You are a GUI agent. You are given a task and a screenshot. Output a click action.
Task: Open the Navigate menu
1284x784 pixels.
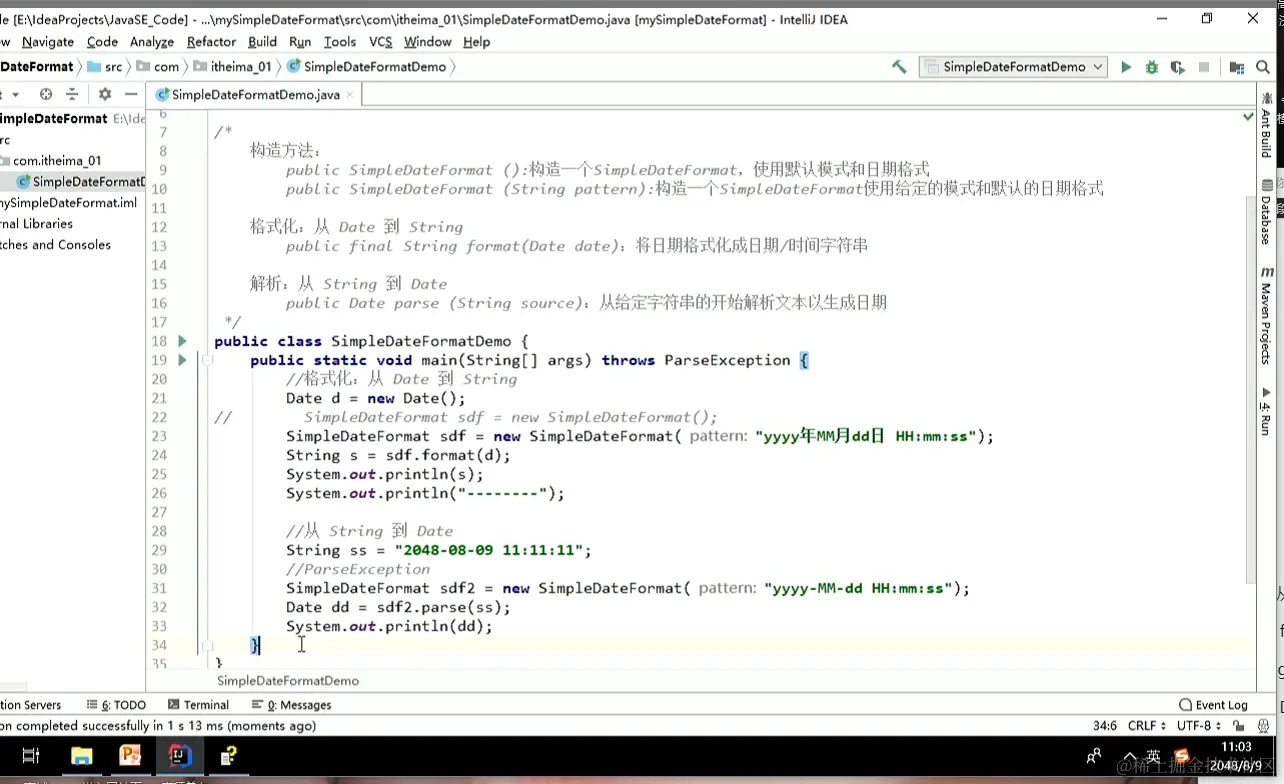48,41
